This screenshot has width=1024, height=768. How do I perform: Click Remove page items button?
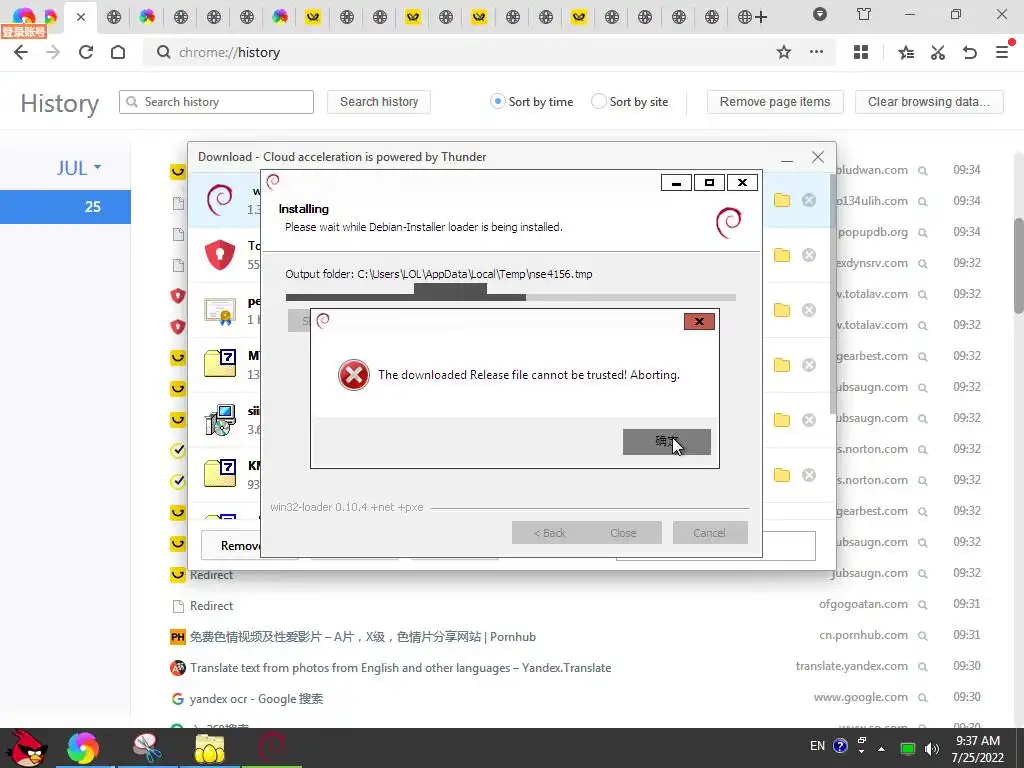click(775, 102)
